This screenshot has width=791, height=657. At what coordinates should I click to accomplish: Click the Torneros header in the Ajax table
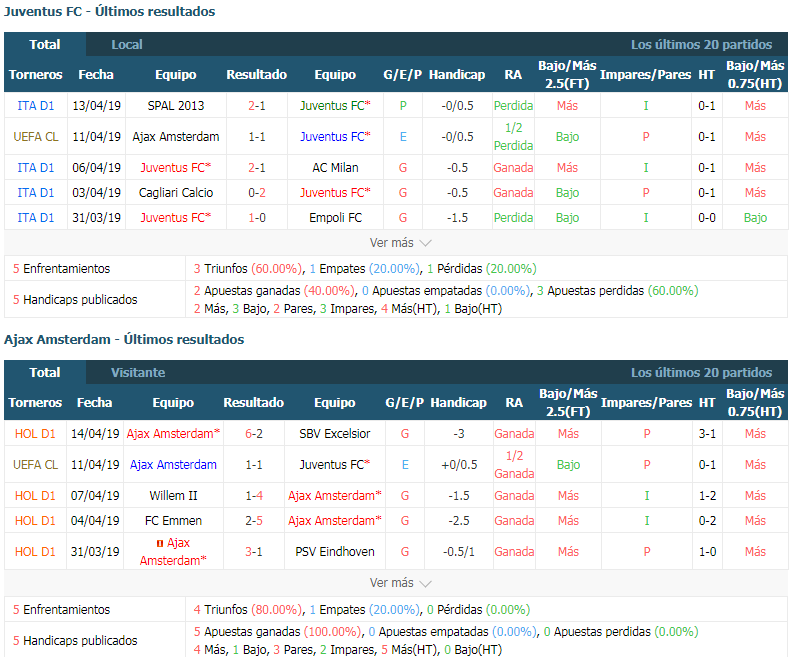coord(35,403)
